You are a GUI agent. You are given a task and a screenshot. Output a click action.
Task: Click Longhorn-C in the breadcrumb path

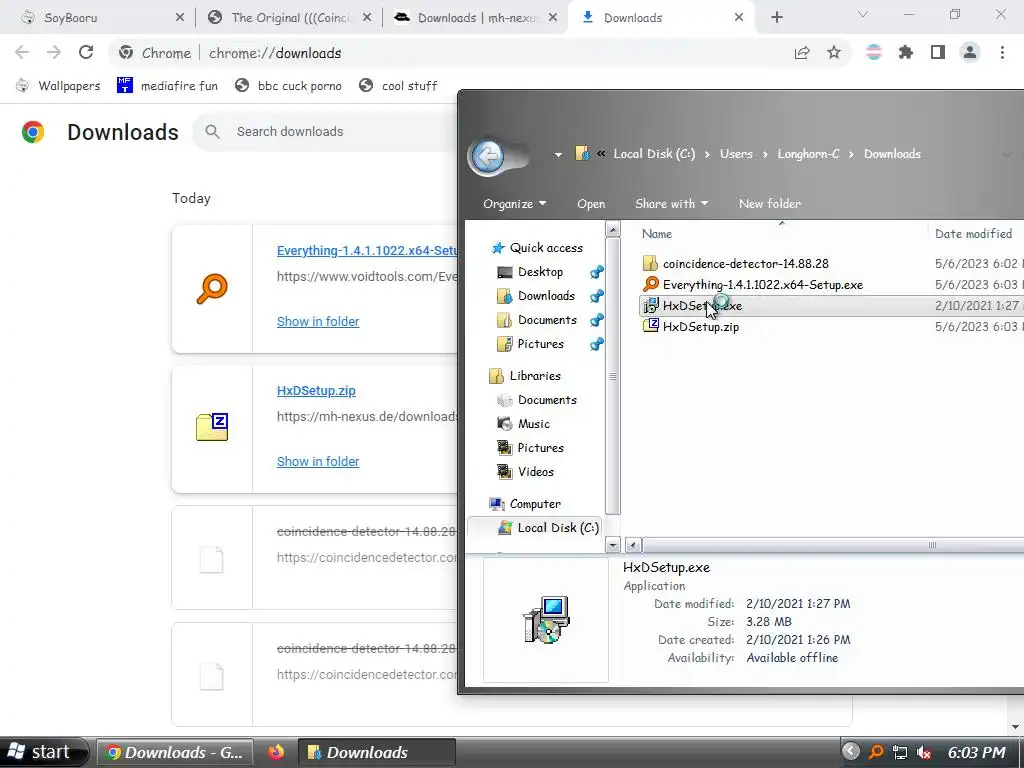click(808, 154)
